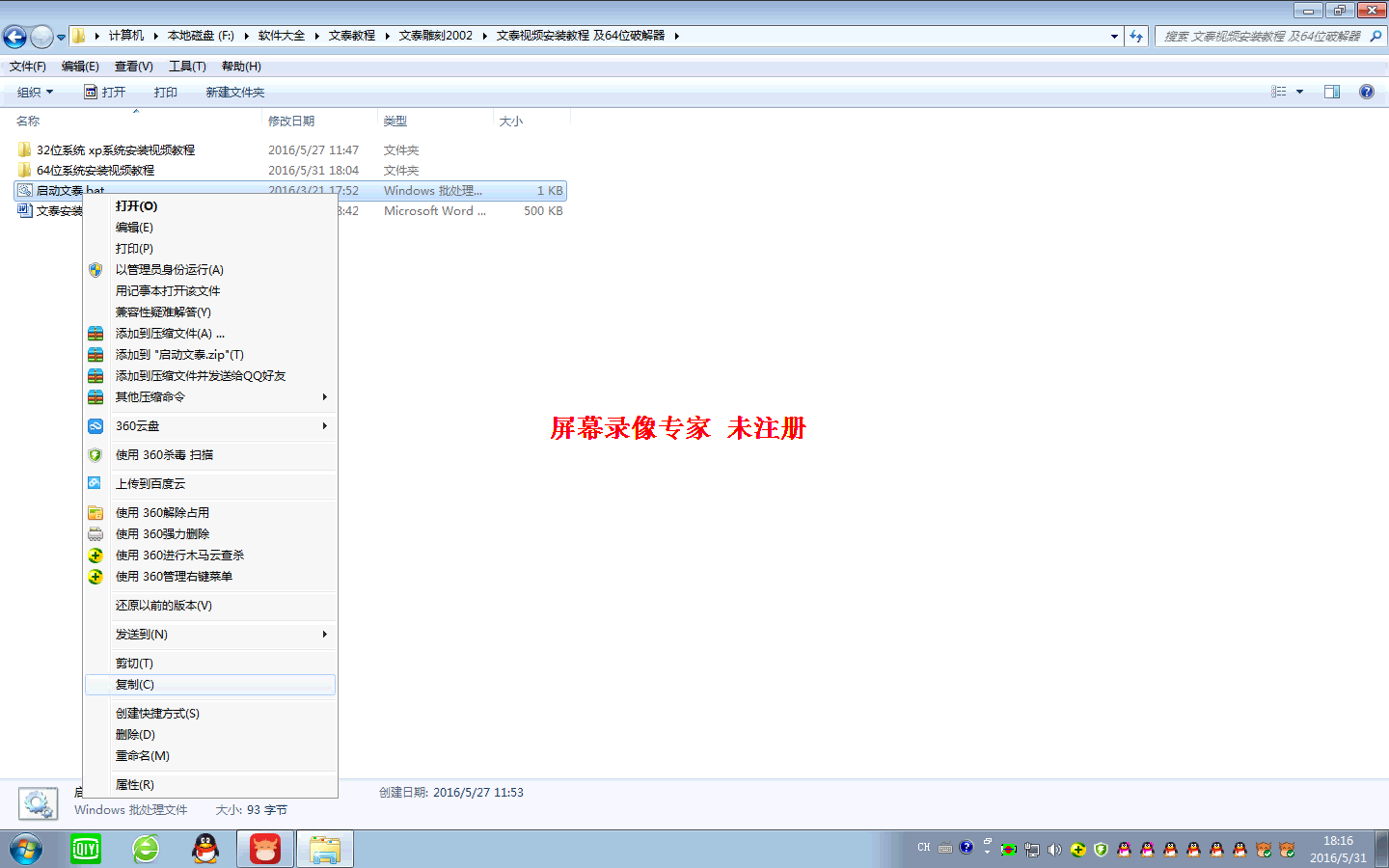Open QQ penguin taskbar icon
Image resolution: width=1389 pixels, height=868 pixels.
205,849
